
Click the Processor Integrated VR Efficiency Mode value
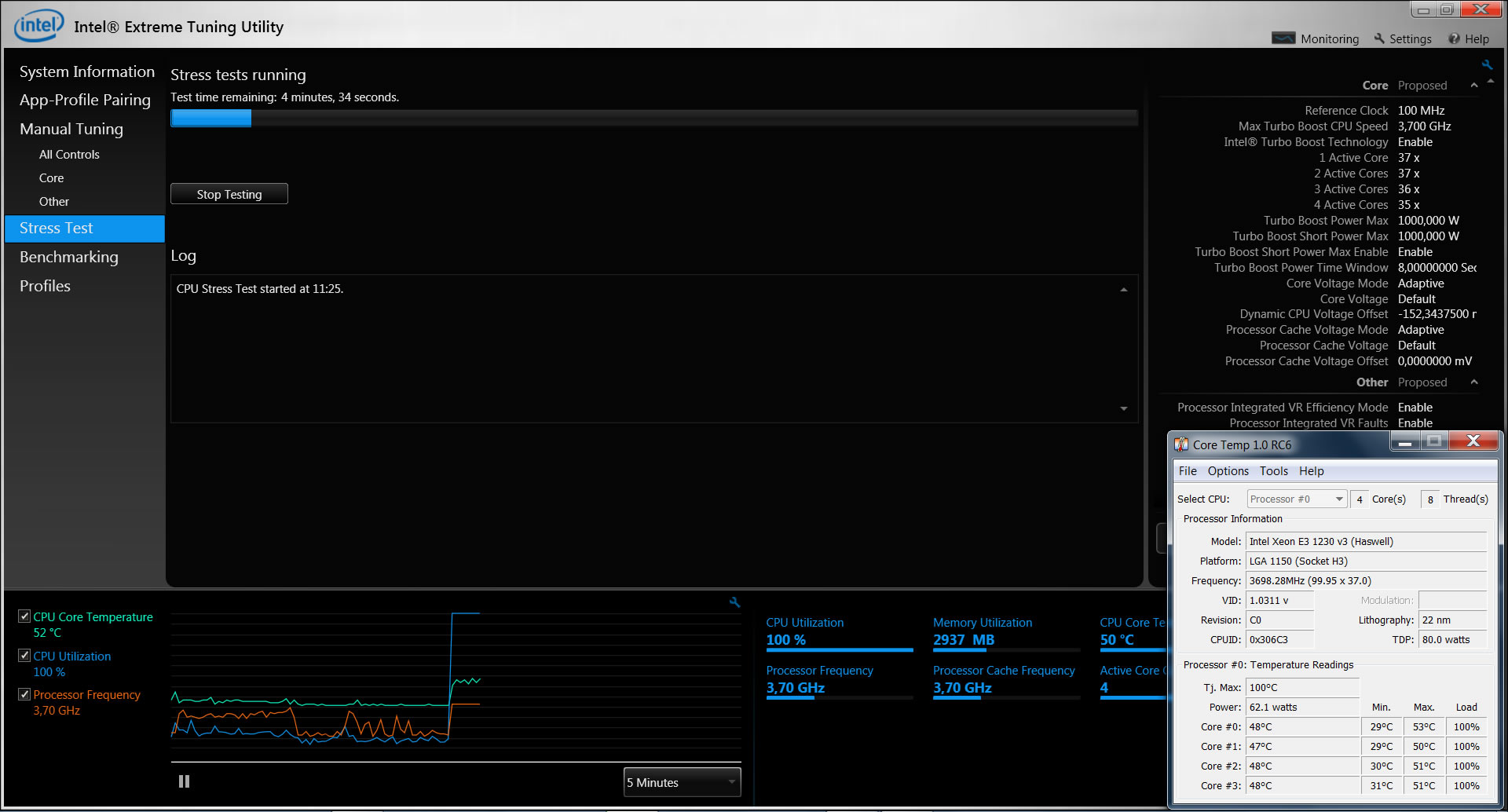tap(1415, 408)
